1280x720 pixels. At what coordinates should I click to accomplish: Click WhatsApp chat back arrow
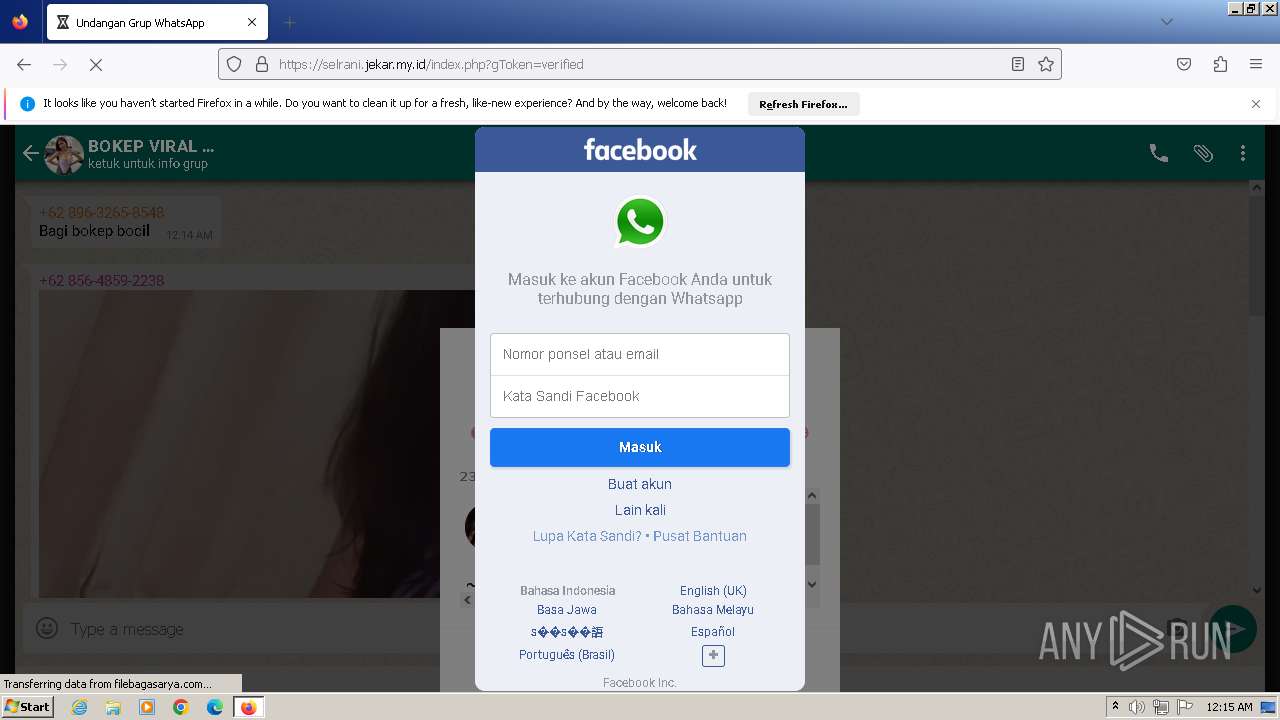(31, 153)
